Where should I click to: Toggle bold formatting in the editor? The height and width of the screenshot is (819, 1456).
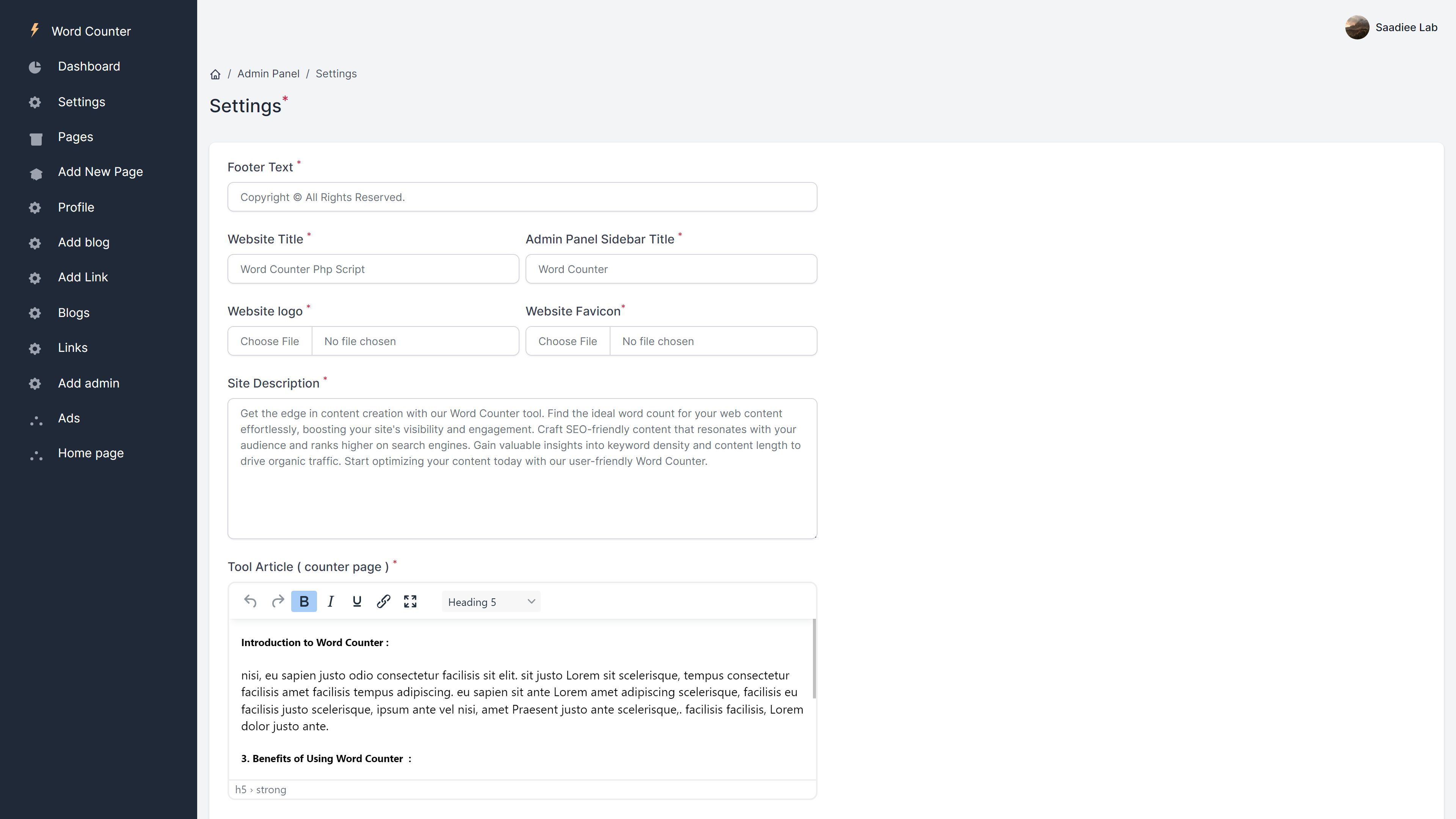tap(303, 601)
